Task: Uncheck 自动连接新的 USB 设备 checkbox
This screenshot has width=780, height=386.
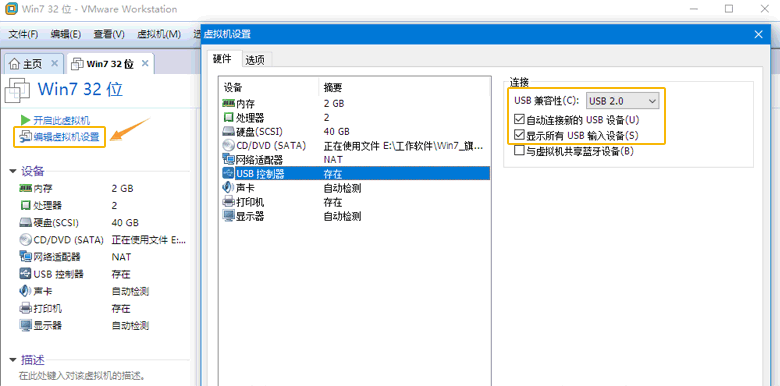Action: pyautogui.click(x=519, y=120)
